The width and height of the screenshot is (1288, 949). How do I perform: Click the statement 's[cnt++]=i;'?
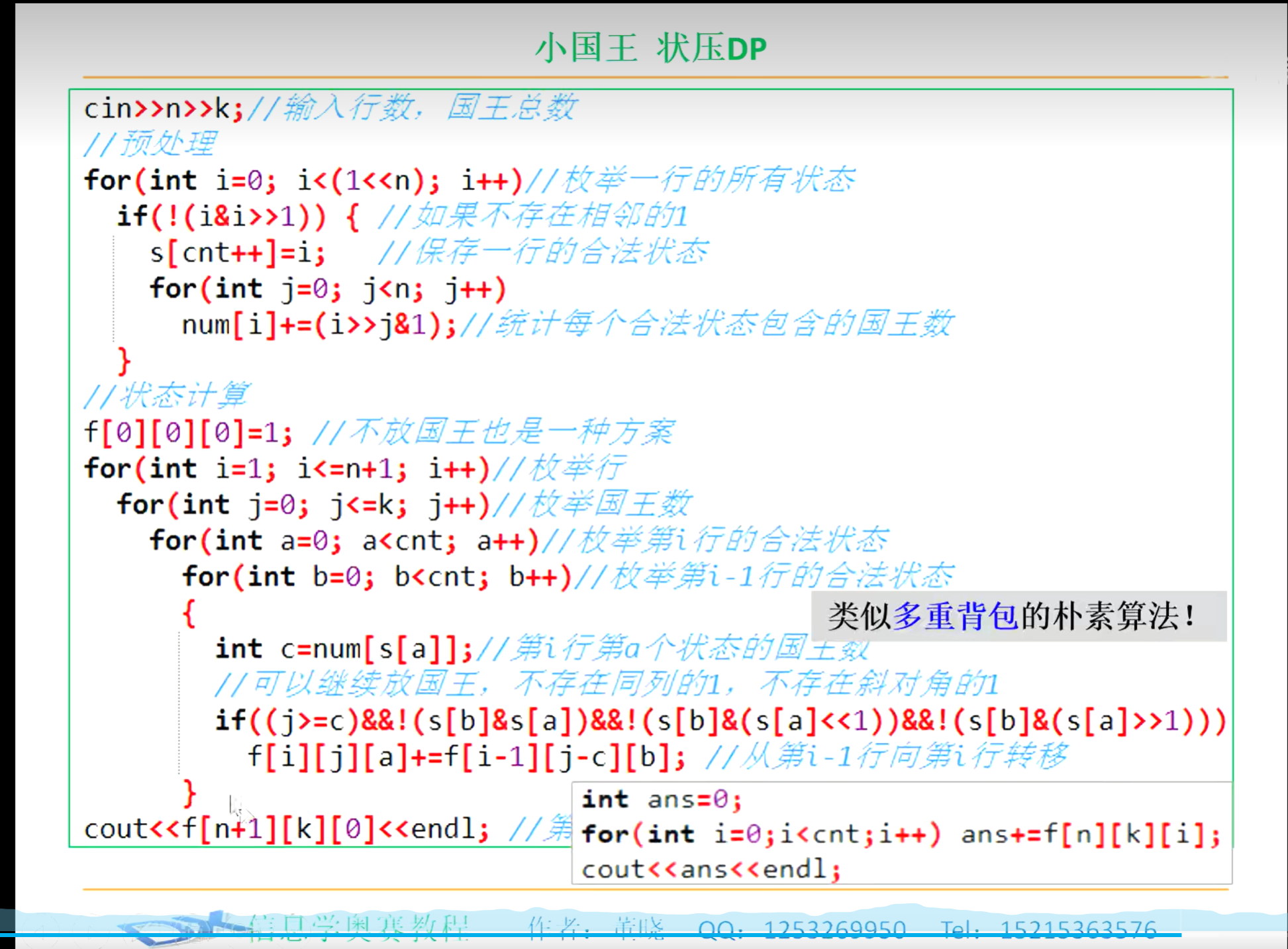coord(238,252)
